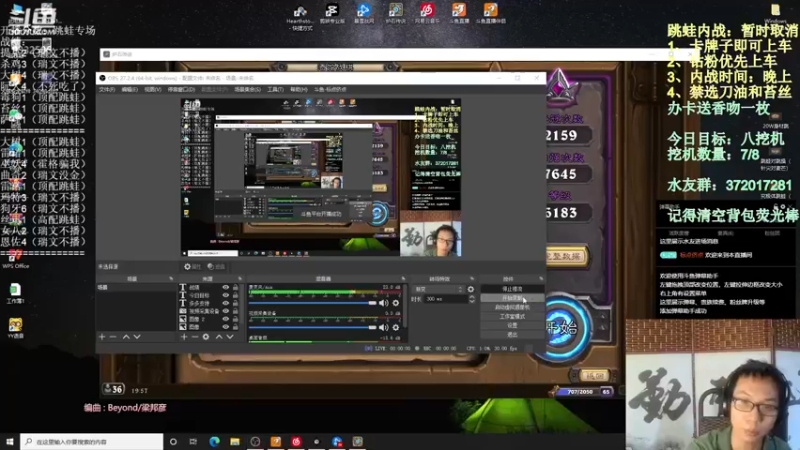Screen dimensions: 800x450
Task: Open the Windows Start menu
Action: (x=9, y=441)
